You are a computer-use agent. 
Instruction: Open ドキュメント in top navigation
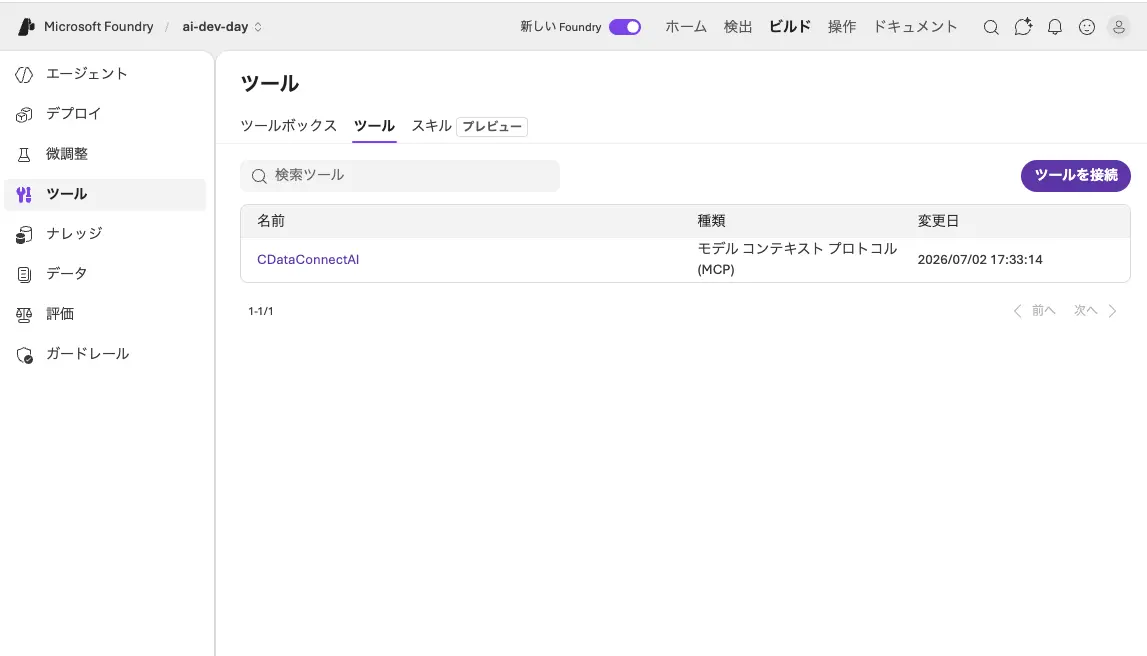tap(915, 27)
